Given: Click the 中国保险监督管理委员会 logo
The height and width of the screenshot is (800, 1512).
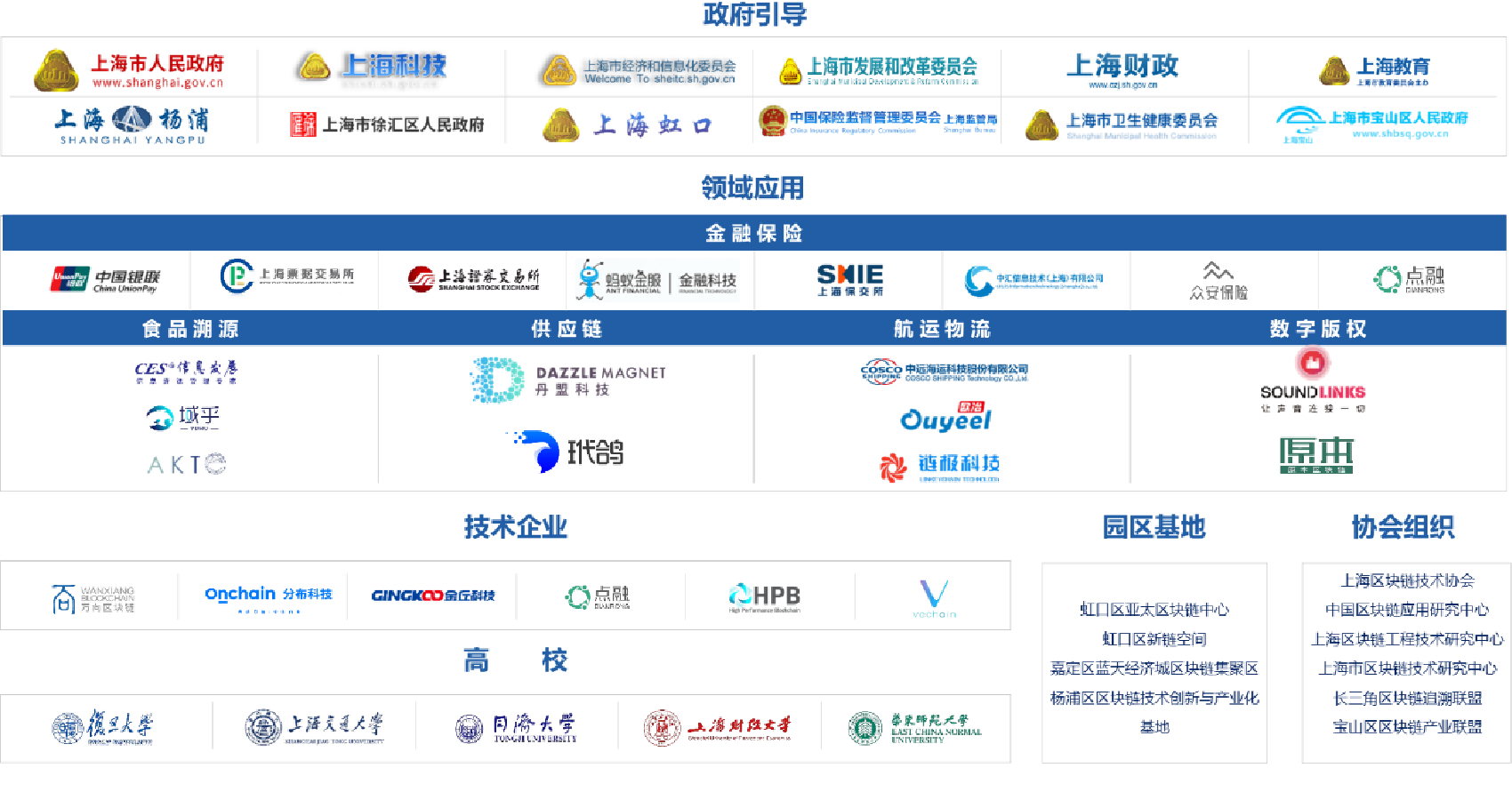Looking at the screenshot, I should tap(878, 120).
